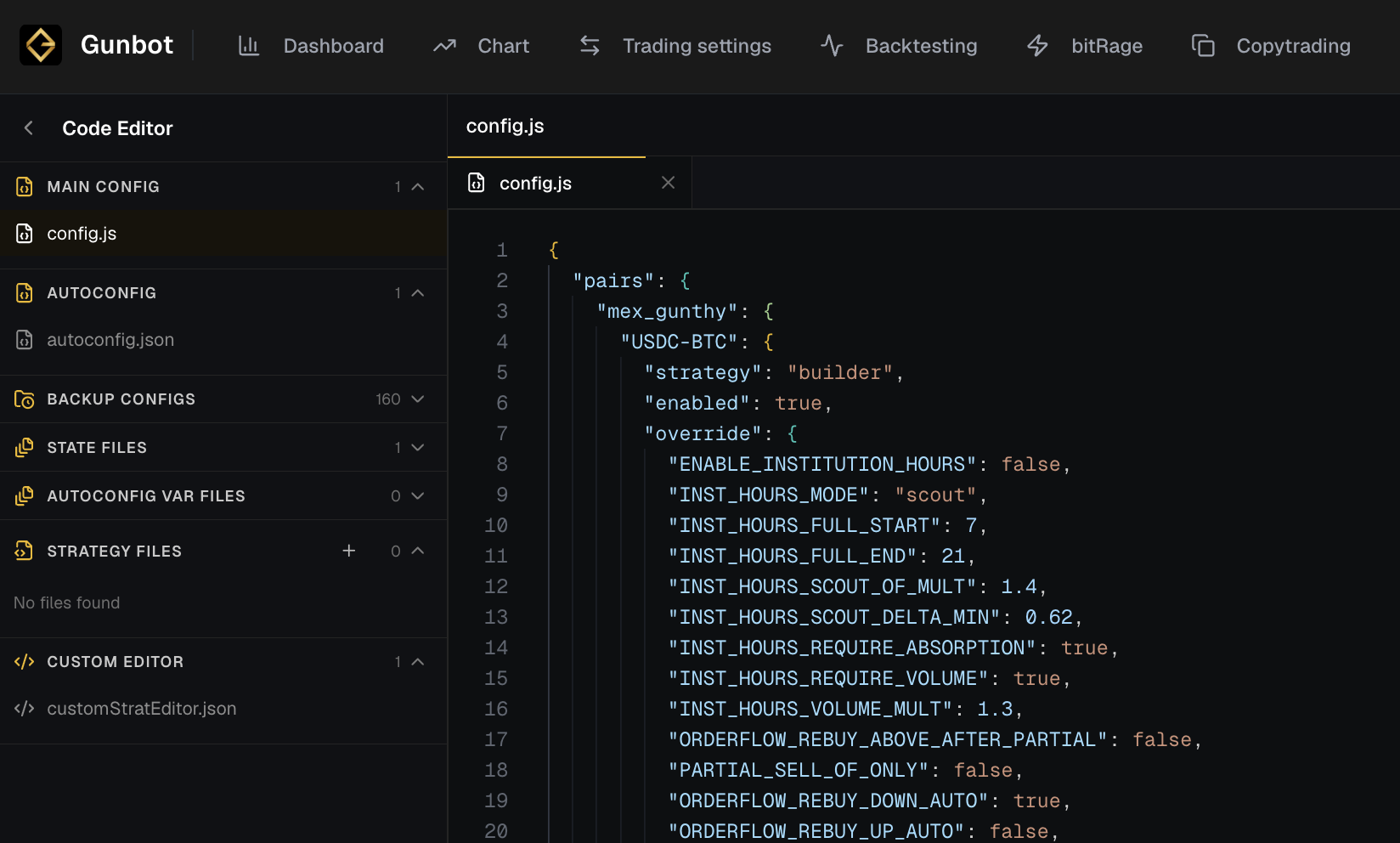Click the BACKUP CONFIGS folder clock icon

pyautogui.click(x=25, y=399)
